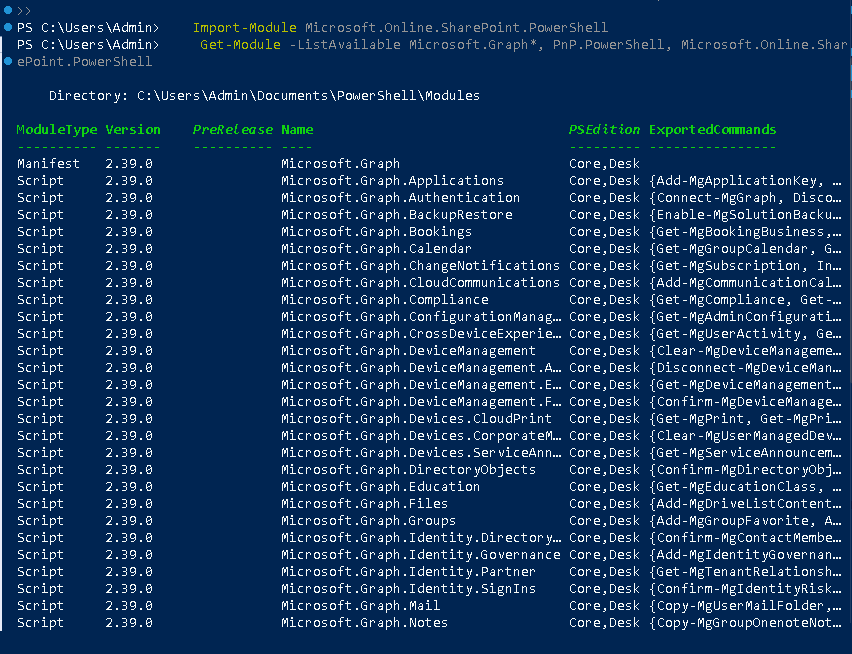Select Microsoft.Graph.Notes name
The height and width of the screenshot is (654, 852).
pyautogui.click(x=365, y=623)
